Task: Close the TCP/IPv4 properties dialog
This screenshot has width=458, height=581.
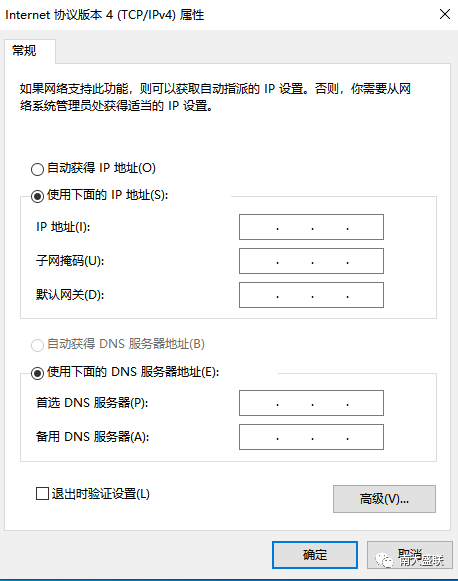Action: coord(445,14)
